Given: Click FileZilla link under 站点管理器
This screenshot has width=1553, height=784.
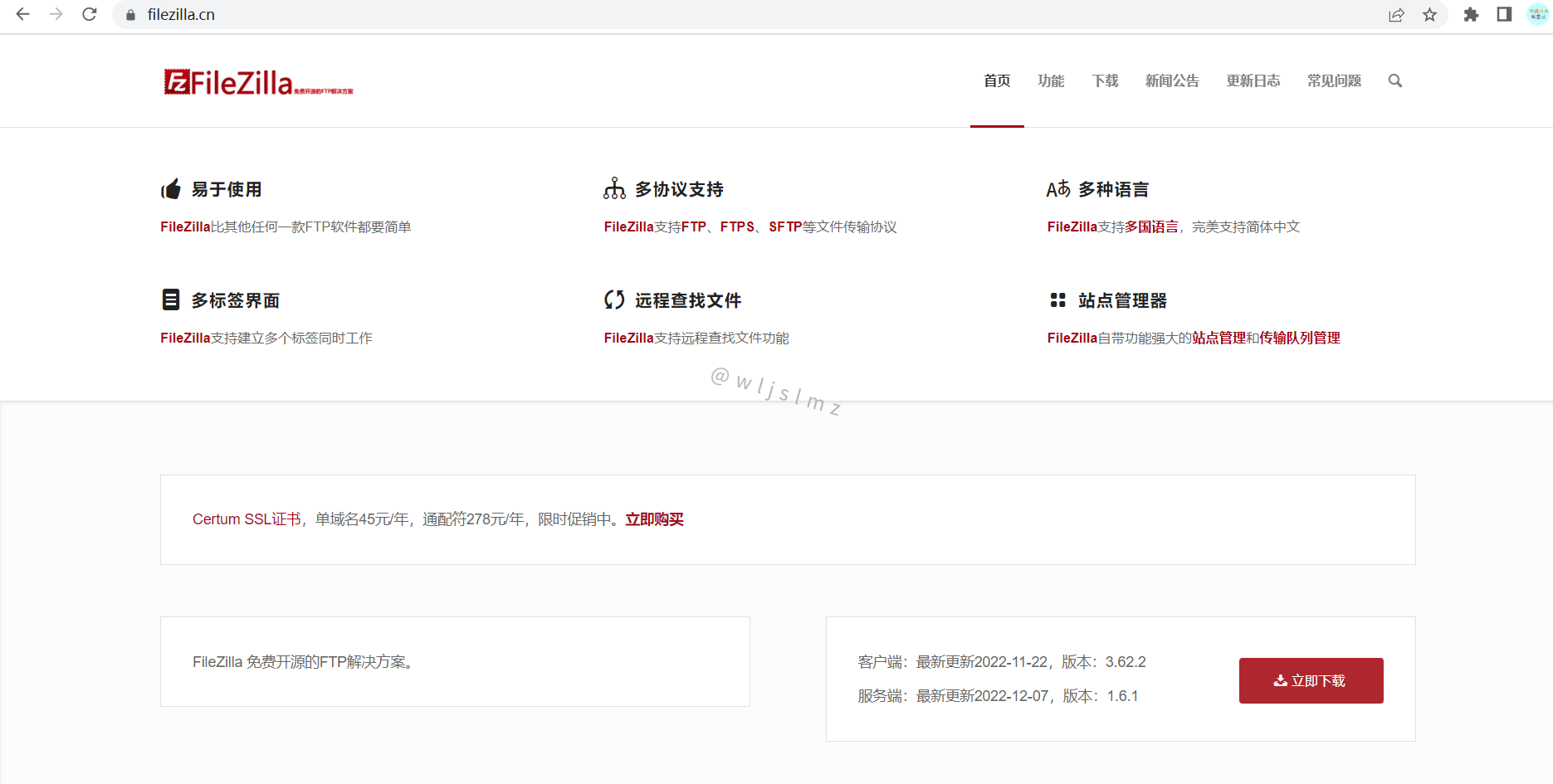Looking at the screenshot, I should [x=1072, y=338].
